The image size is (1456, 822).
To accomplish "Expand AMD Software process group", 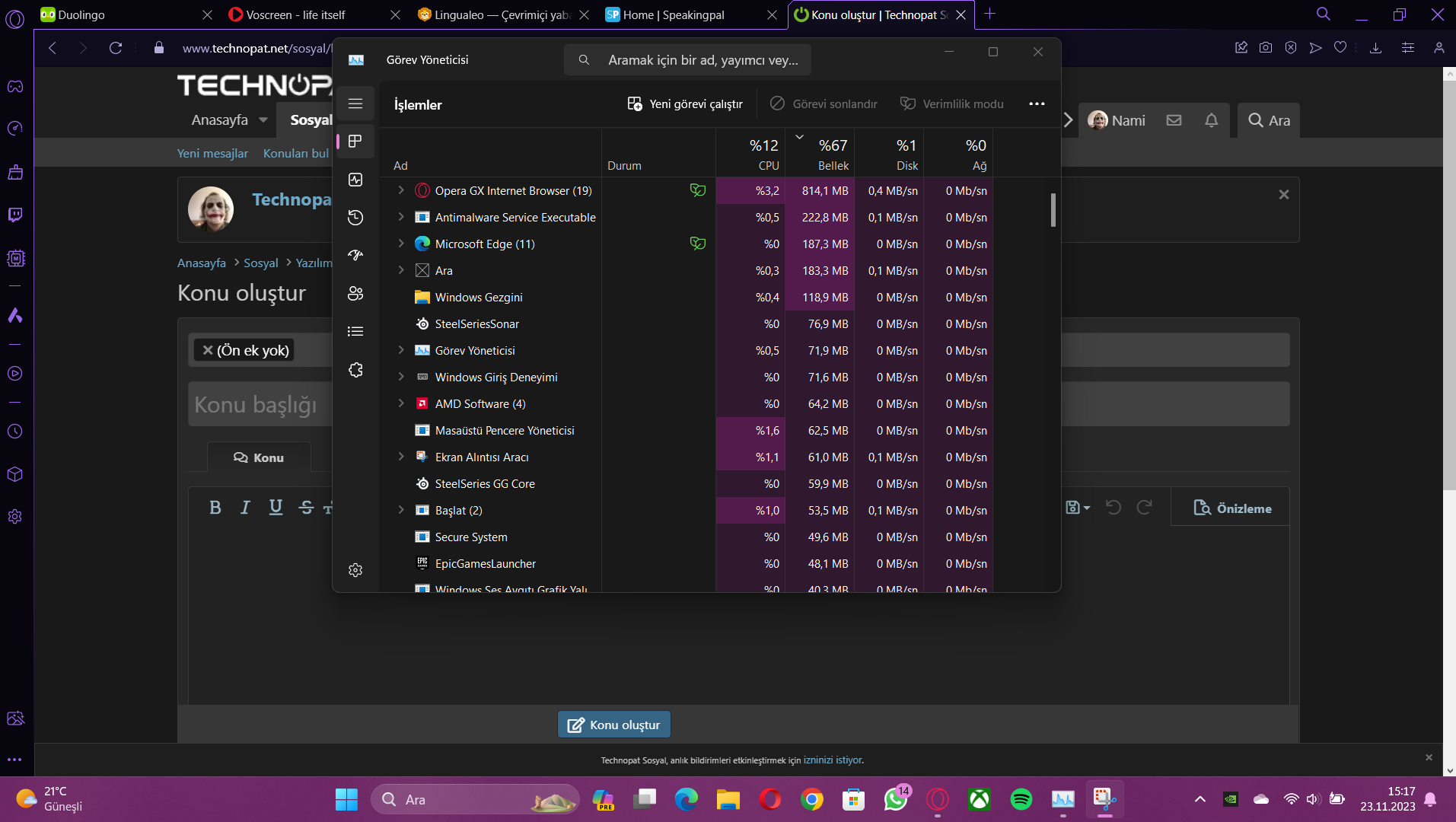I will (x=401, y=403).
